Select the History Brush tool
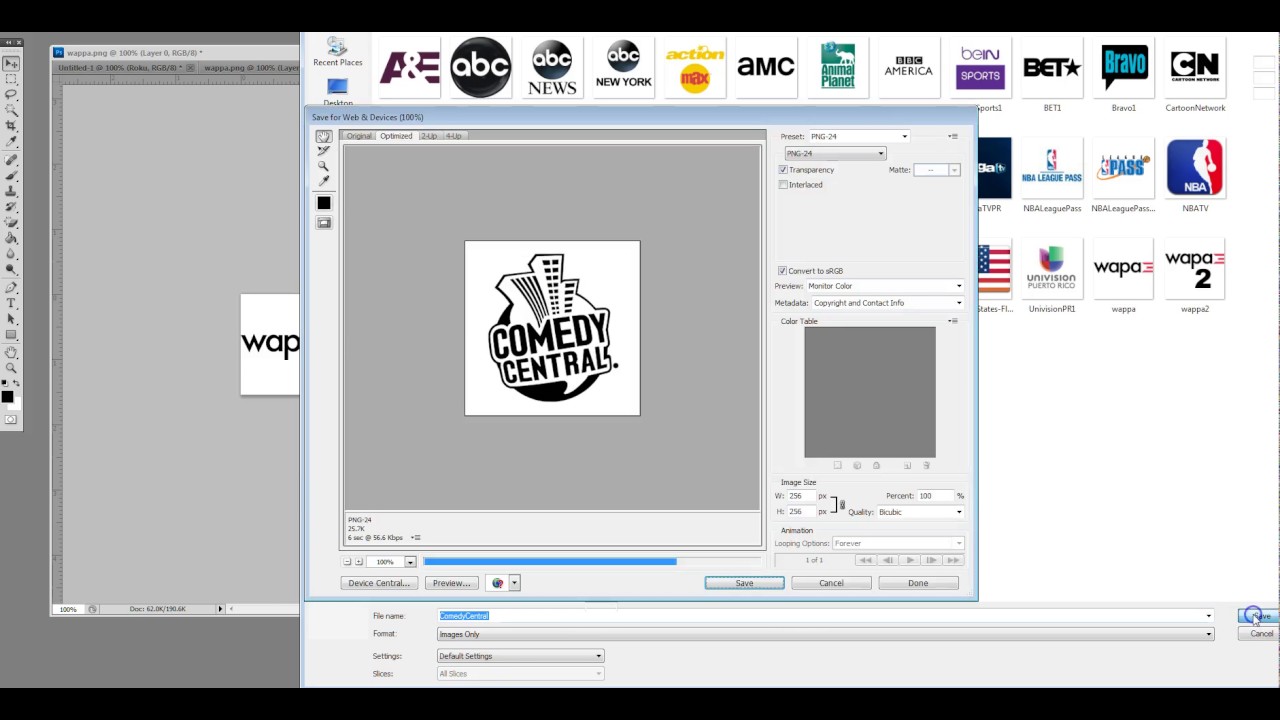1280x720 pixels. pyautogui.click(x=11, y=207)
